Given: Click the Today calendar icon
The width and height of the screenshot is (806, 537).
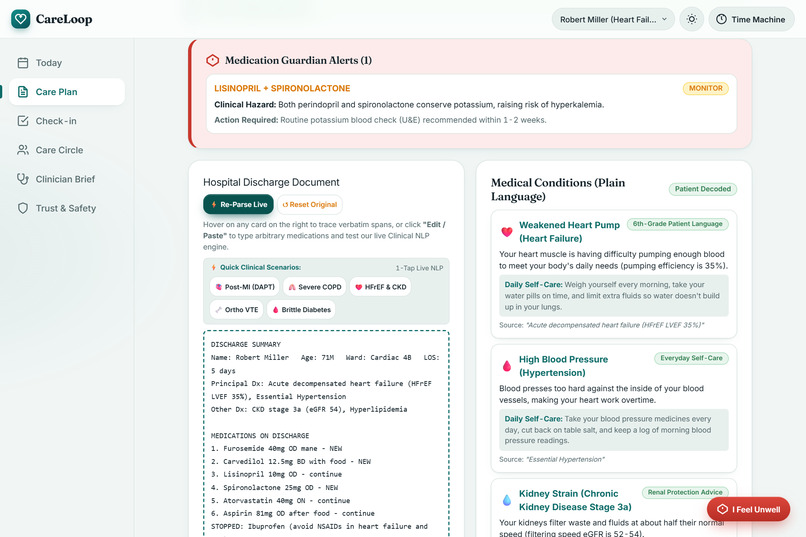Looking at the screenshot, I should 23,63.
